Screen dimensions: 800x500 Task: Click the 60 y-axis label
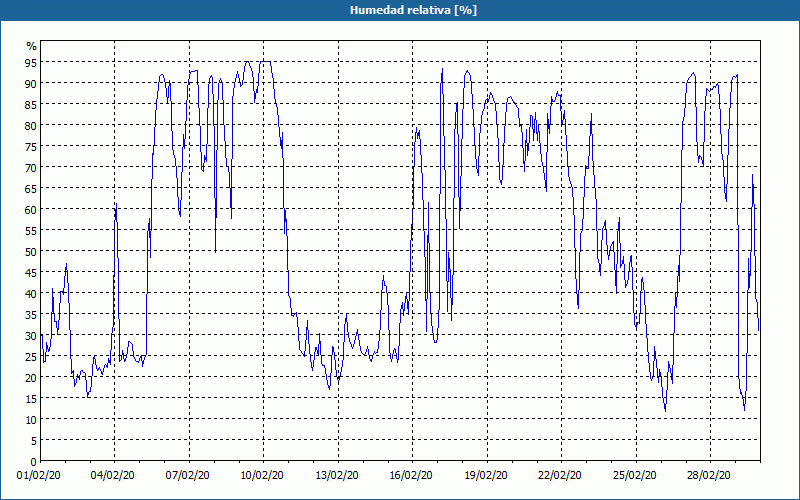point(31,210)
